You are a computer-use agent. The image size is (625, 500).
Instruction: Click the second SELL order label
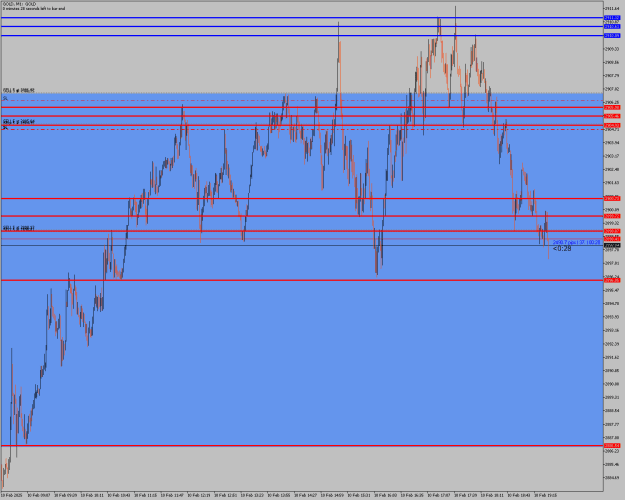pos(18,121)
